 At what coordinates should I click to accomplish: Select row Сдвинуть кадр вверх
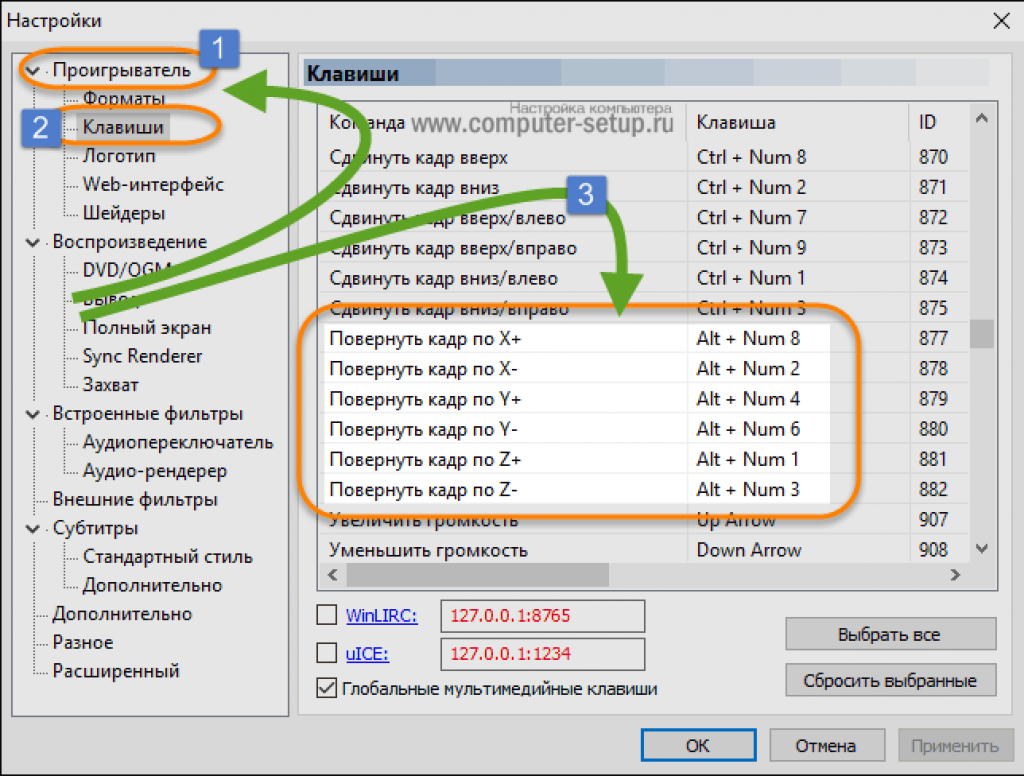(x=643, y=157)
